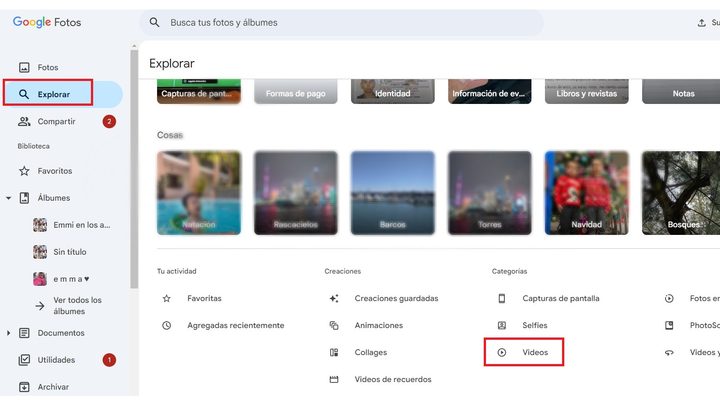Click the Favoritas link under Tu actividad
Viewport: 720px width, 405px height.
204,298
